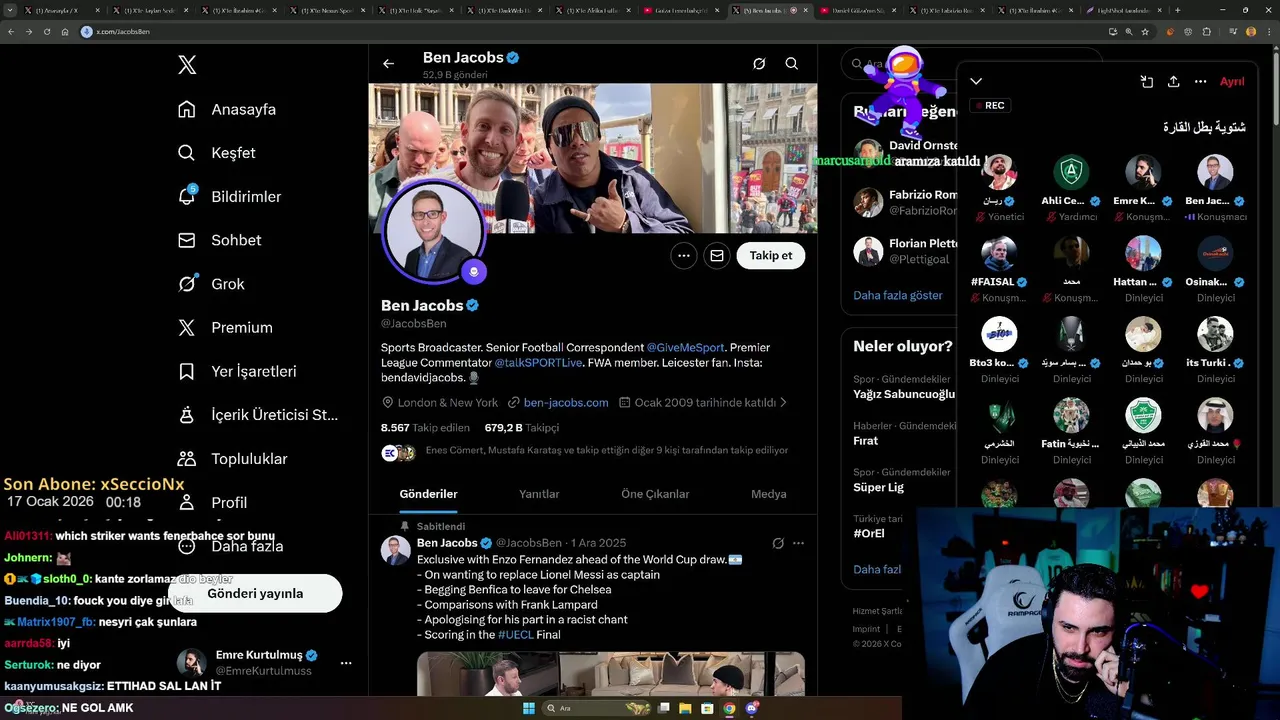Reload the page in Chrome
This screenshot has height=720, width=1280.
pos(46,31)
